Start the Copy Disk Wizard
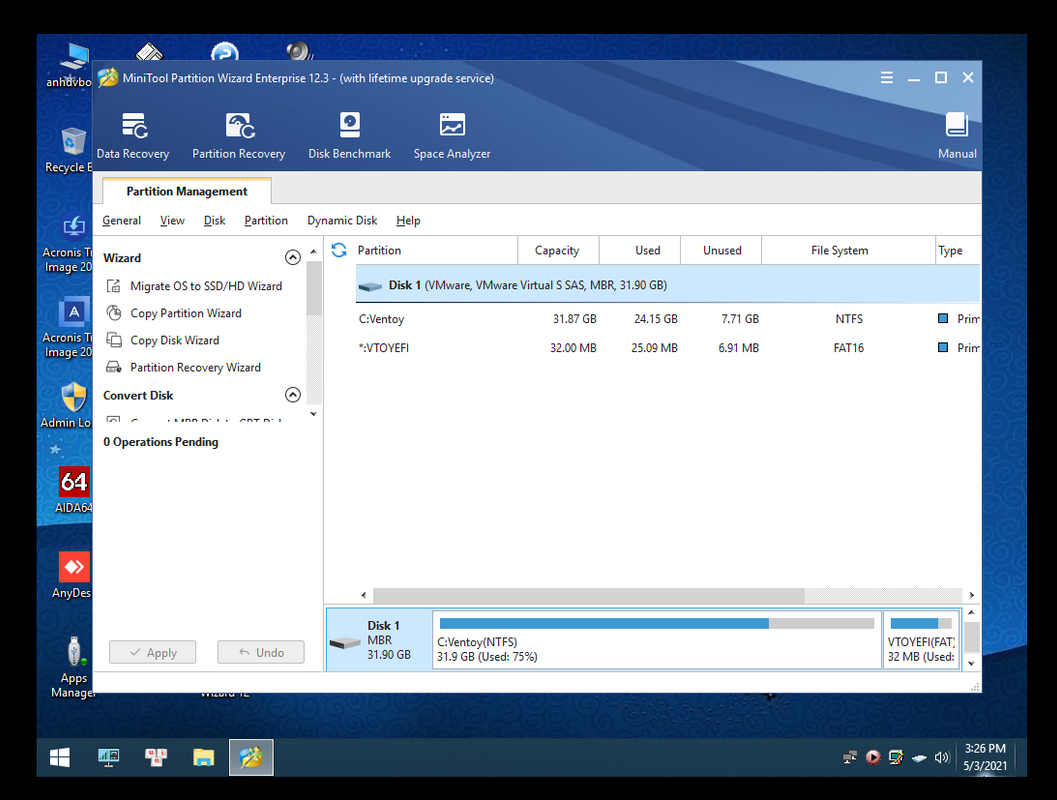Image resolution: width=1057 pixels, height=800 pixels. tap(164, 340)
